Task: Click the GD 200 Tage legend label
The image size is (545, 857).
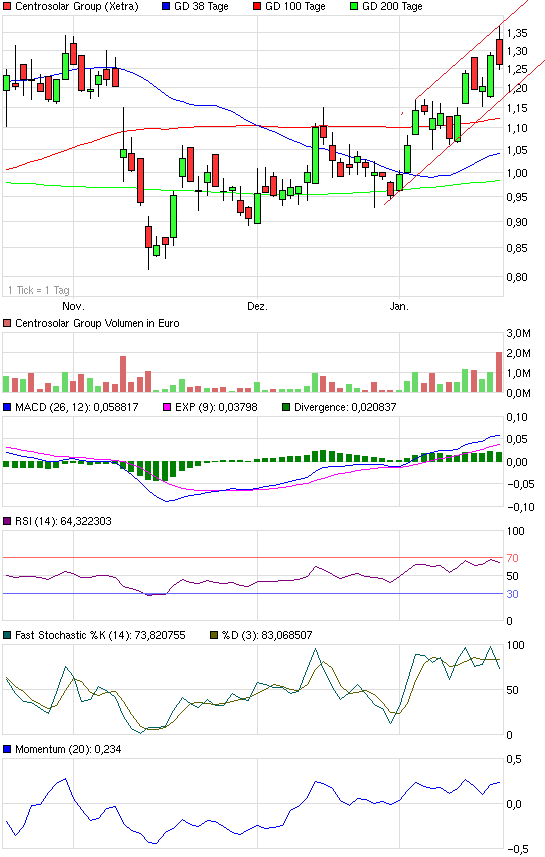Action: click(x=392, y=7)
